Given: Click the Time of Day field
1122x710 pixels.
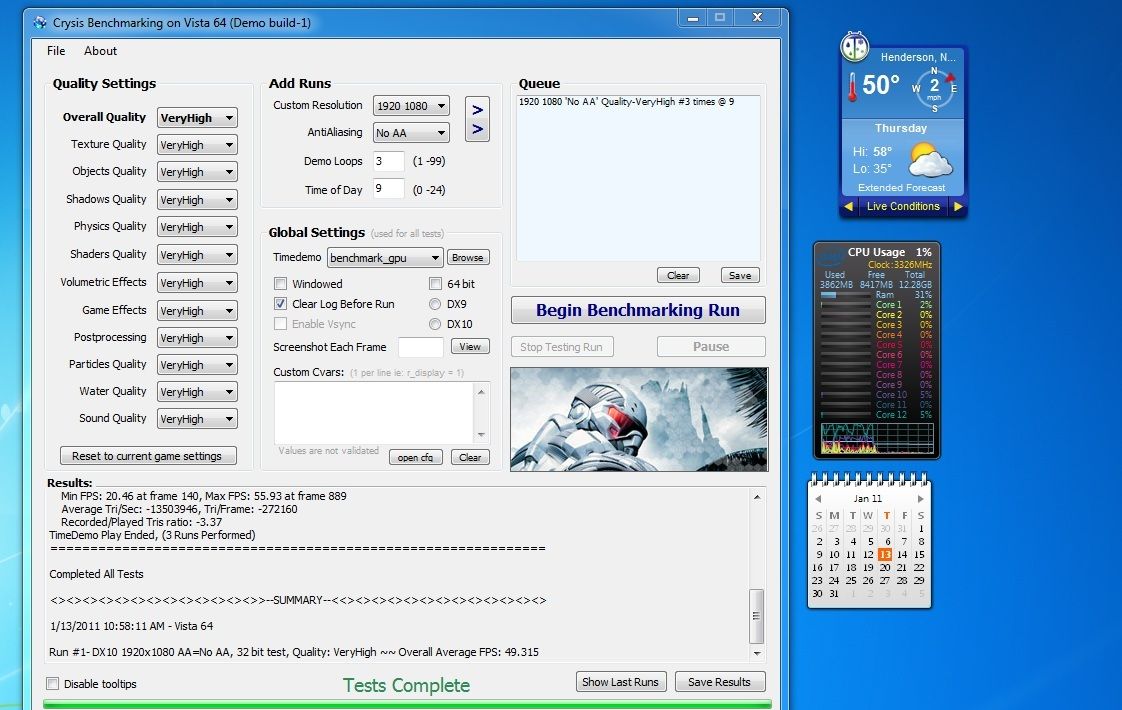Looking at the screenshot, I should point(389,189).
